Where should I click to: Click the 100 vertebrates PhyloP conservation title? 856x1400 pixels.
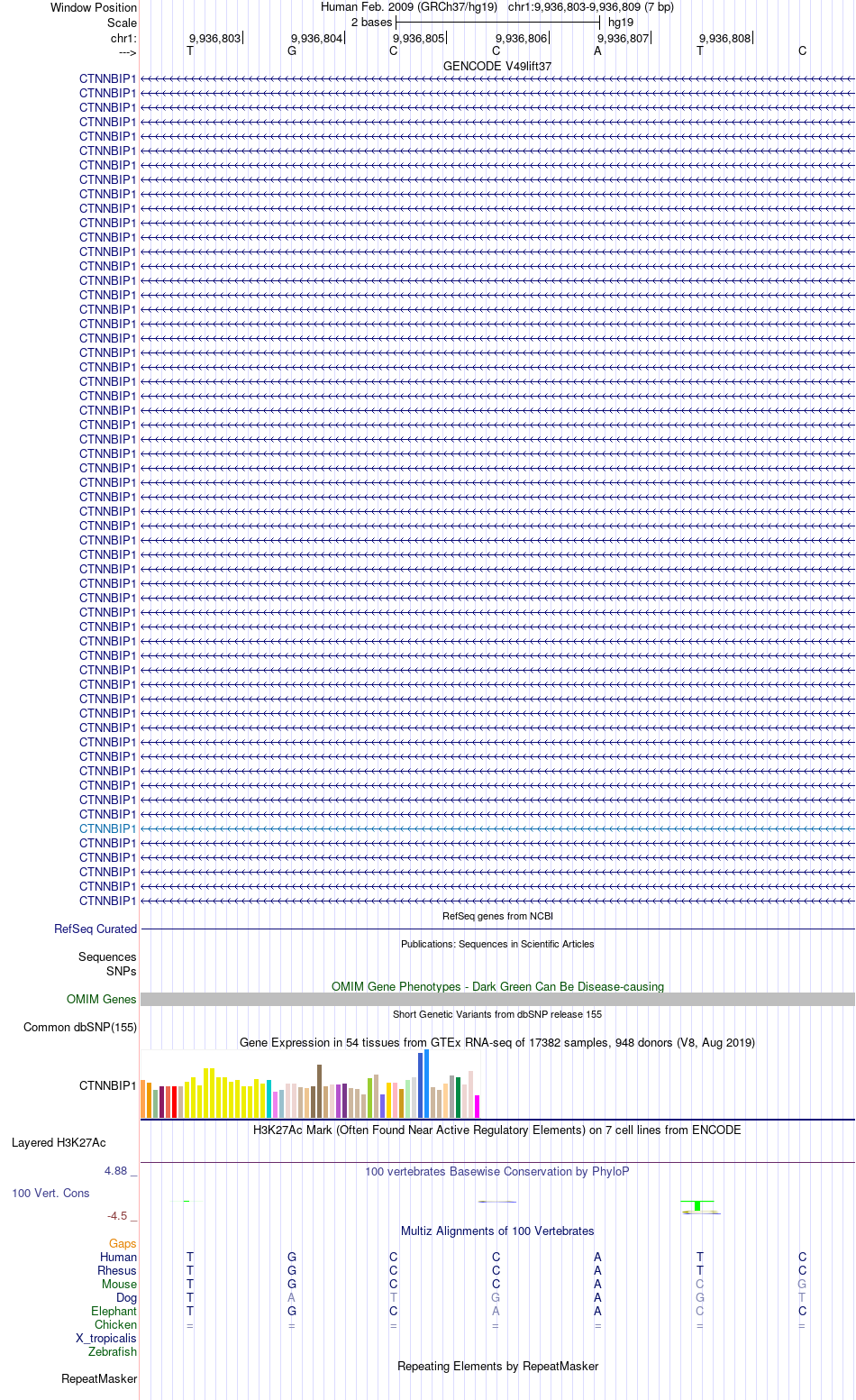[497, 1171]
